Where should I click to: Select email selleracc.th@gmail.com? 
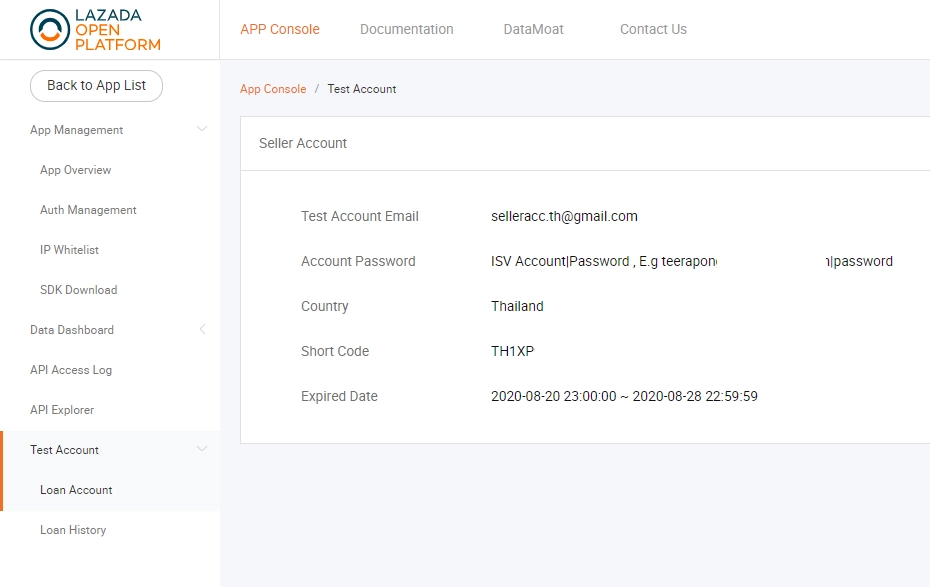564,216
